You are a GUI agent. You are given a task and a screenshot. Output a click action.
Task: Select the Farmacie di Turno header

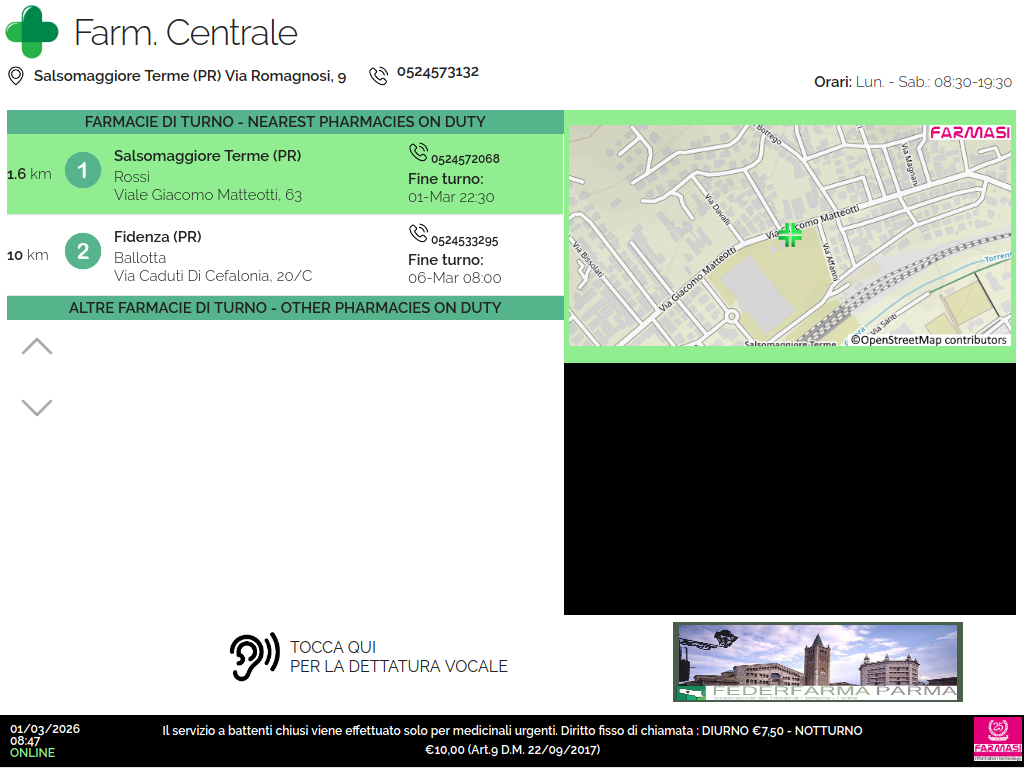click(x=285, y=122)
